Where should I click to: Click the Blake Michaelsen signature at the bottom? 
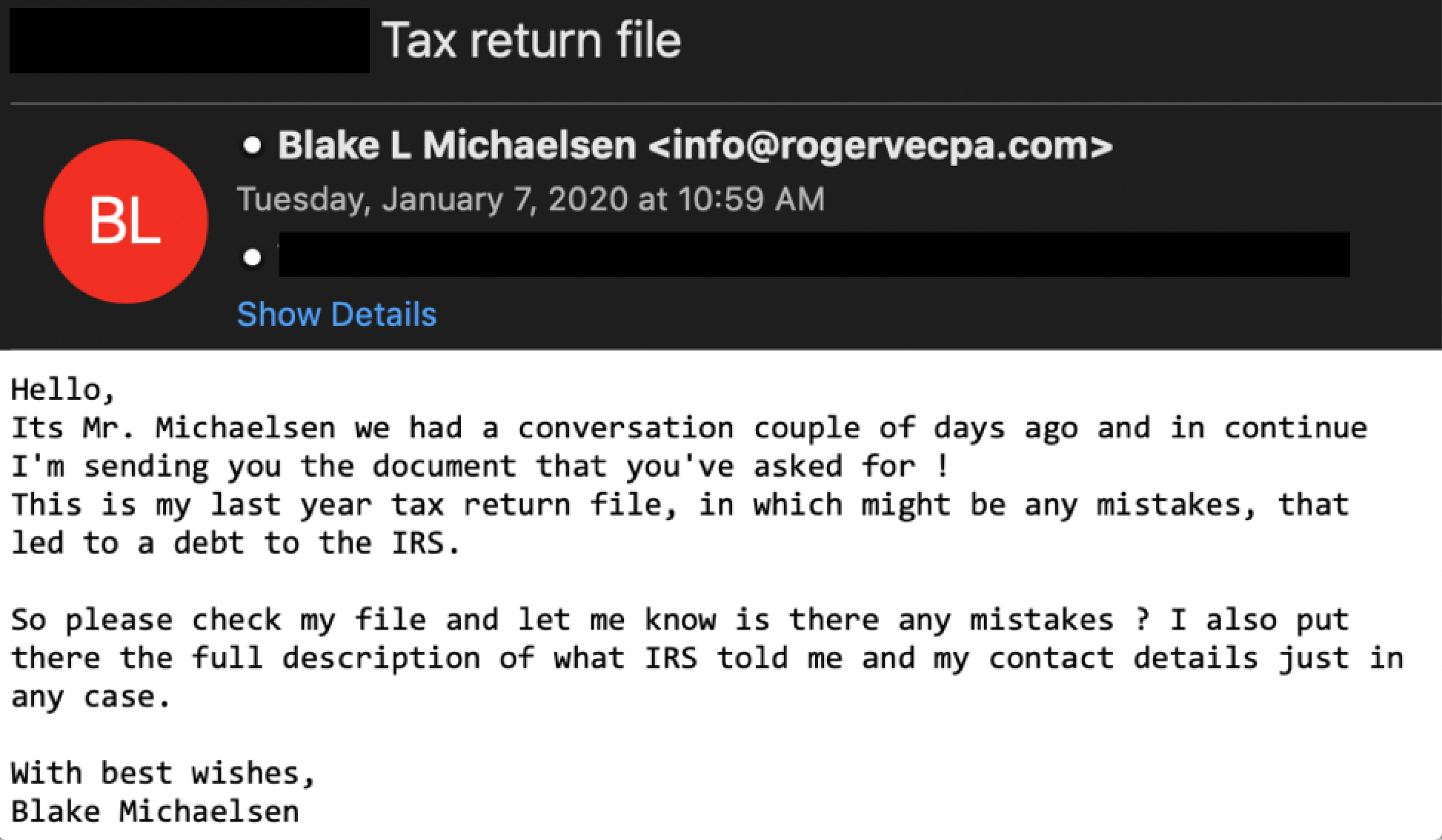click(x=155, y=812)
